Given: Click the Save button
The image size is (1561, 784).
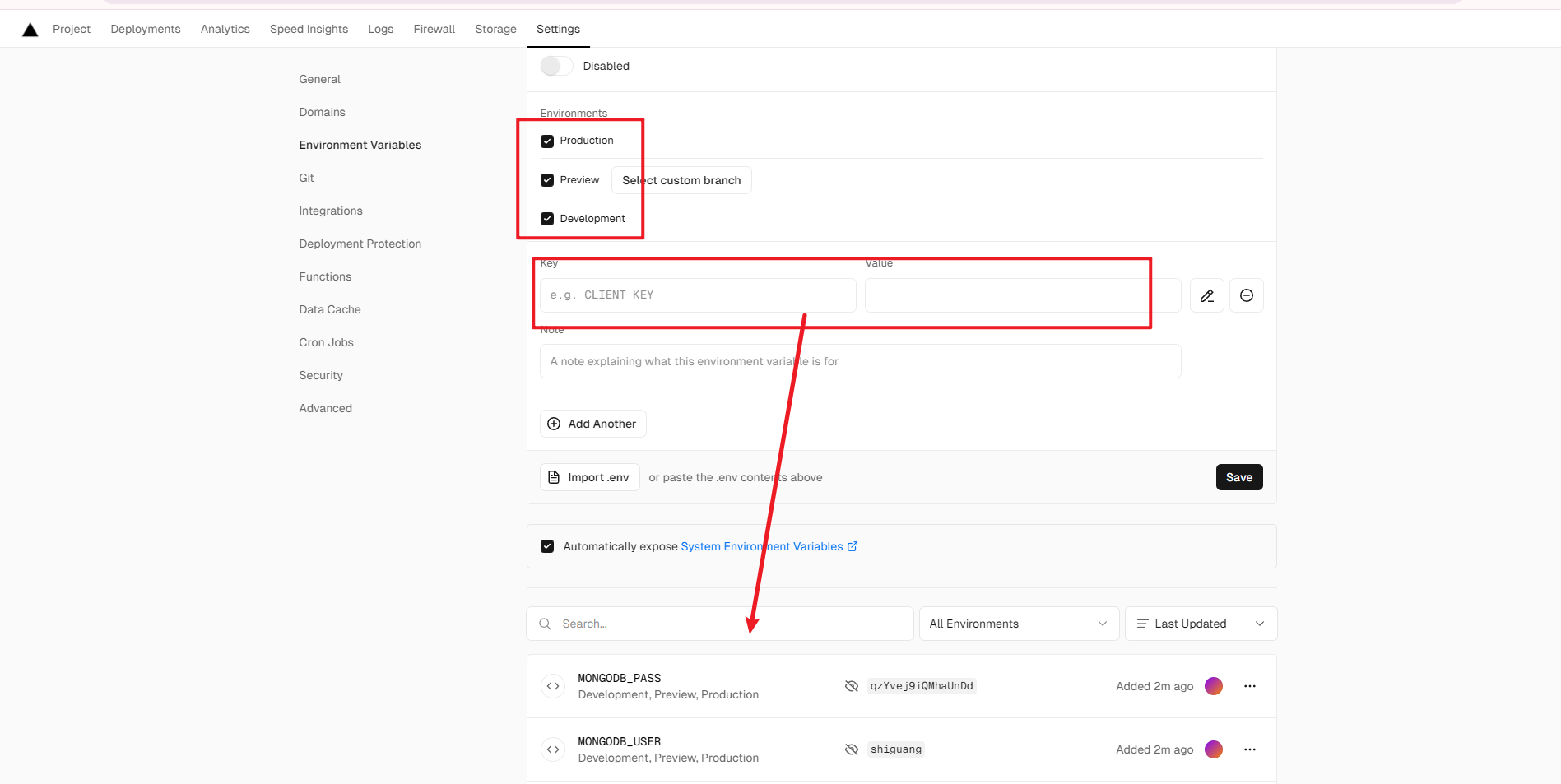Looking at the screenshot, I should pos(1239,477).
